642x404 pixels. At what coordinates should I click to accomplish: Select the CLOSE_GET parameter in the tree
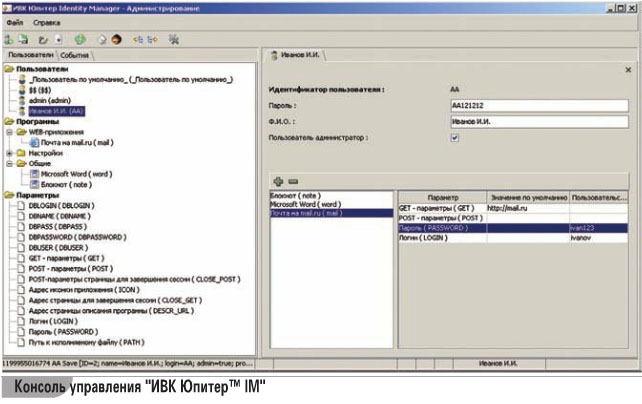pos(115,300)
